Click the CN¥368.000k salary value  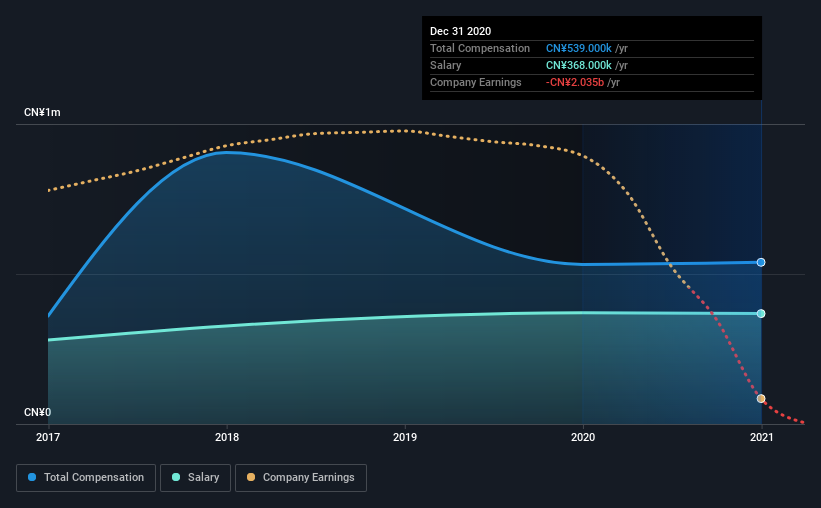coord(579,65)
